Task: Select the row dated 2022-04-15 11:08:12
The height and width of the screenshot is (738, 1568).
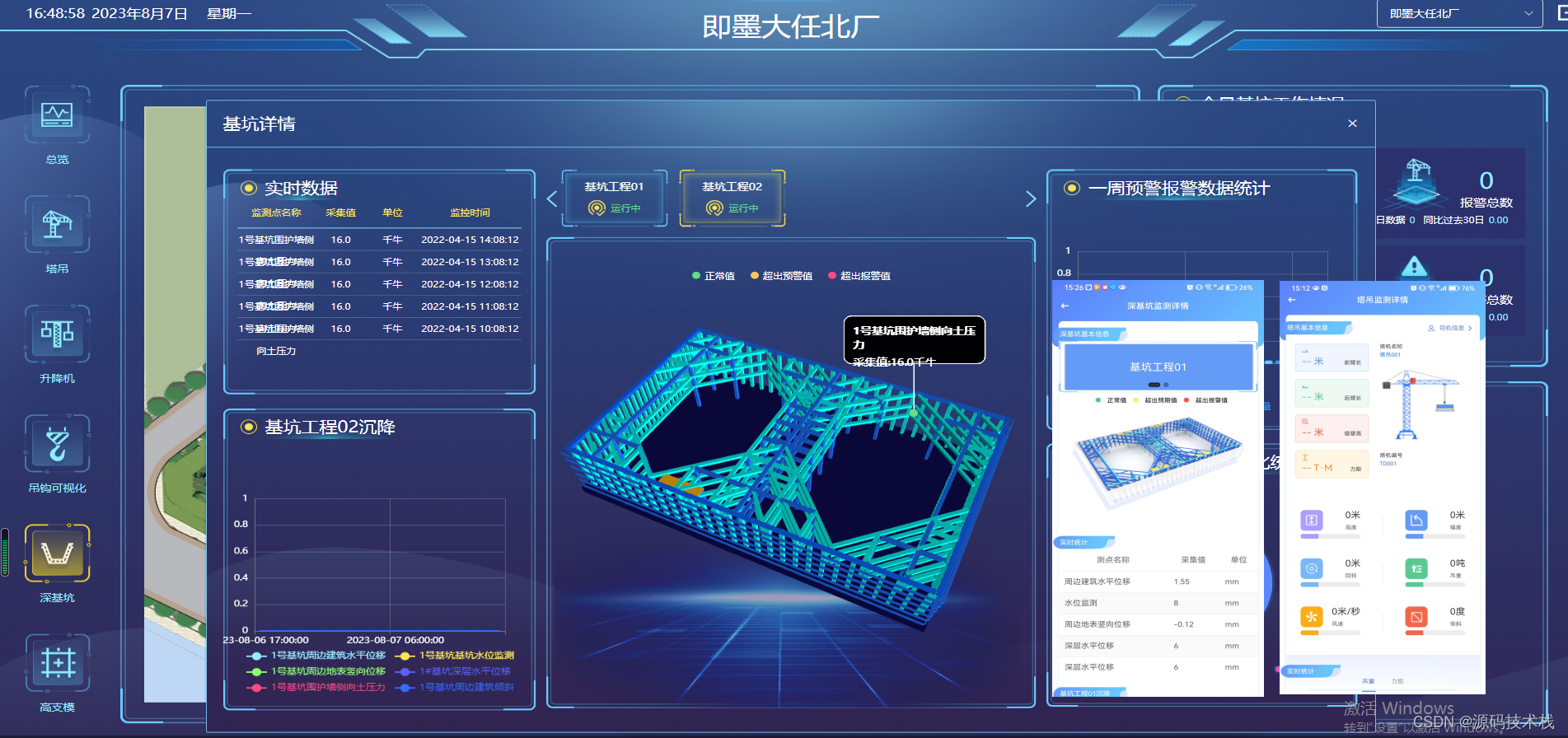Action: [x=379, y=306]
